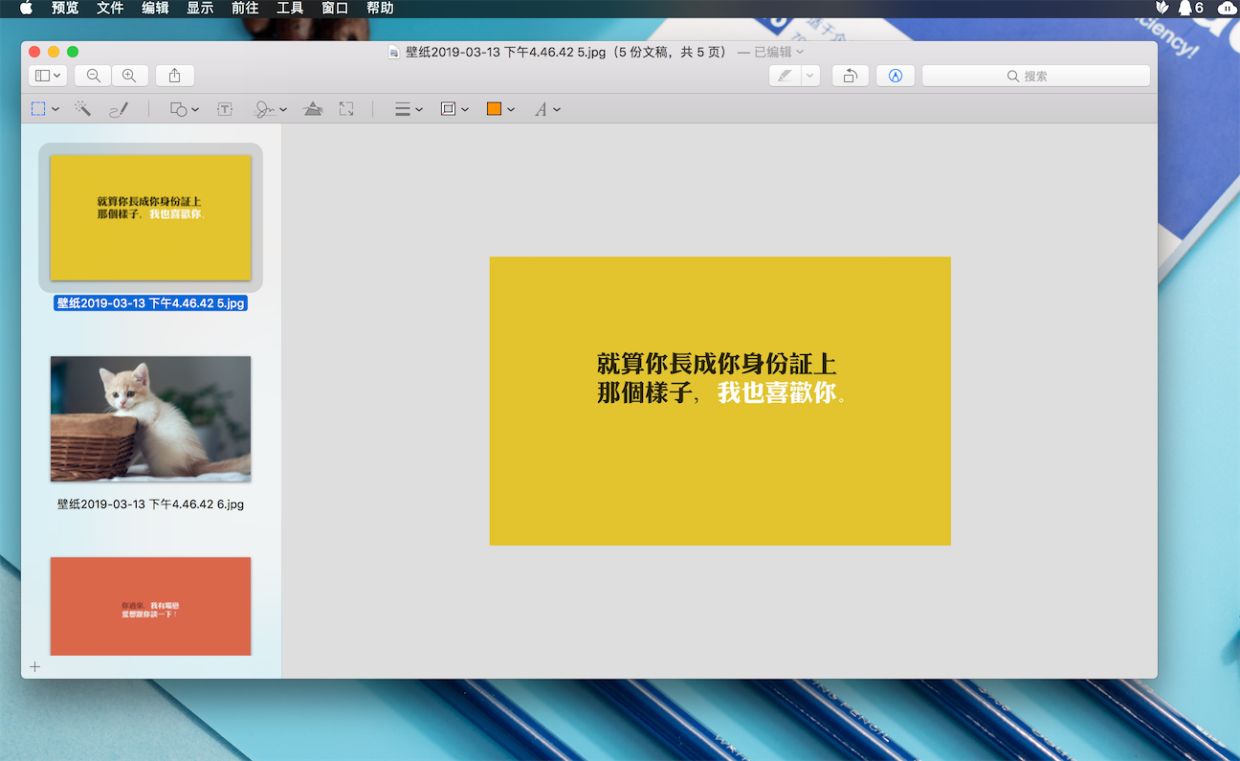Click the document icon in title bar
This screenshot has height=761, width=1240.
point(395,52)
